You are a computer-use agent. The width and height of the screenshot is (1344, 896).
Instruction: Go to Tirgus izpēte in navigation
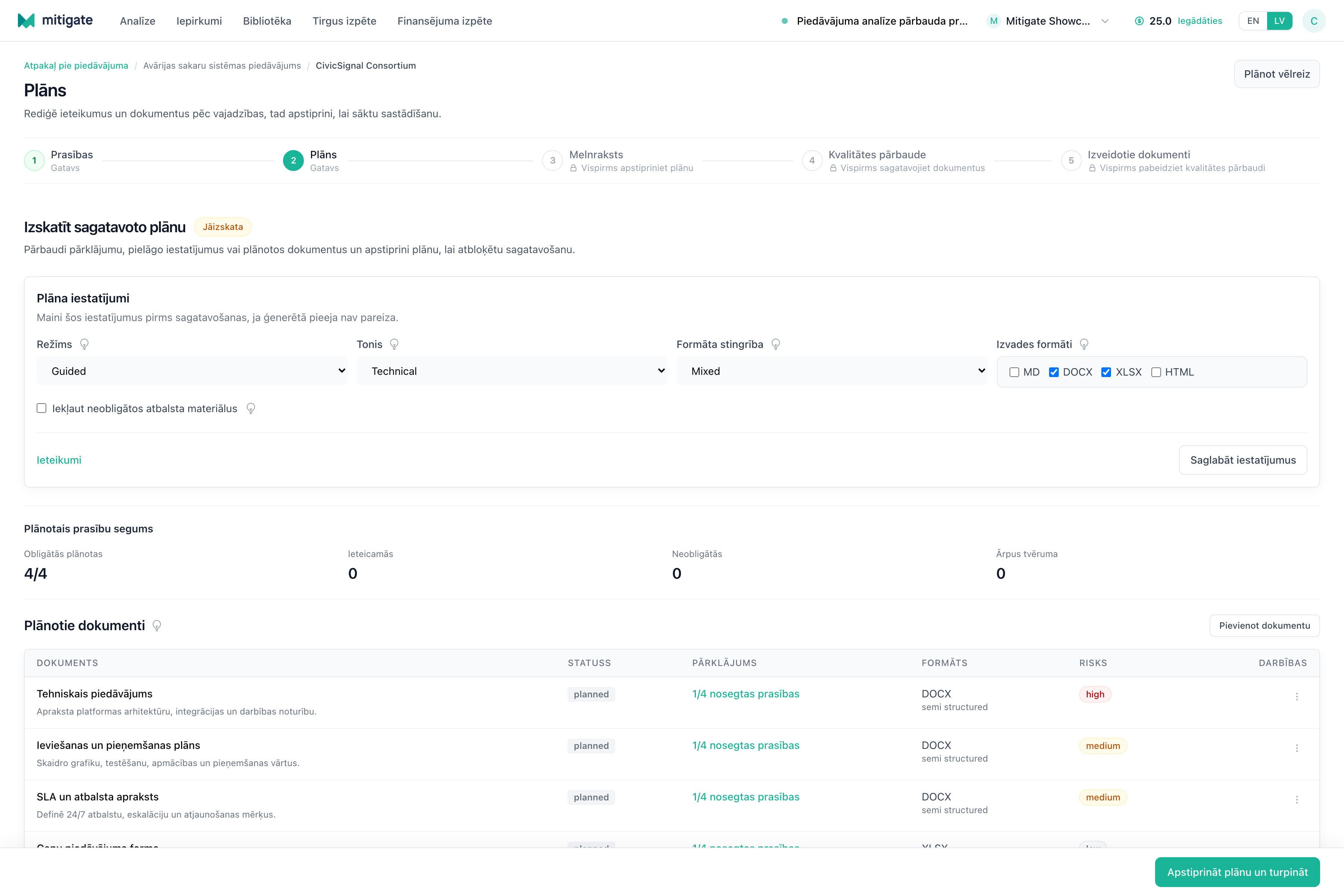coord(344,21)
